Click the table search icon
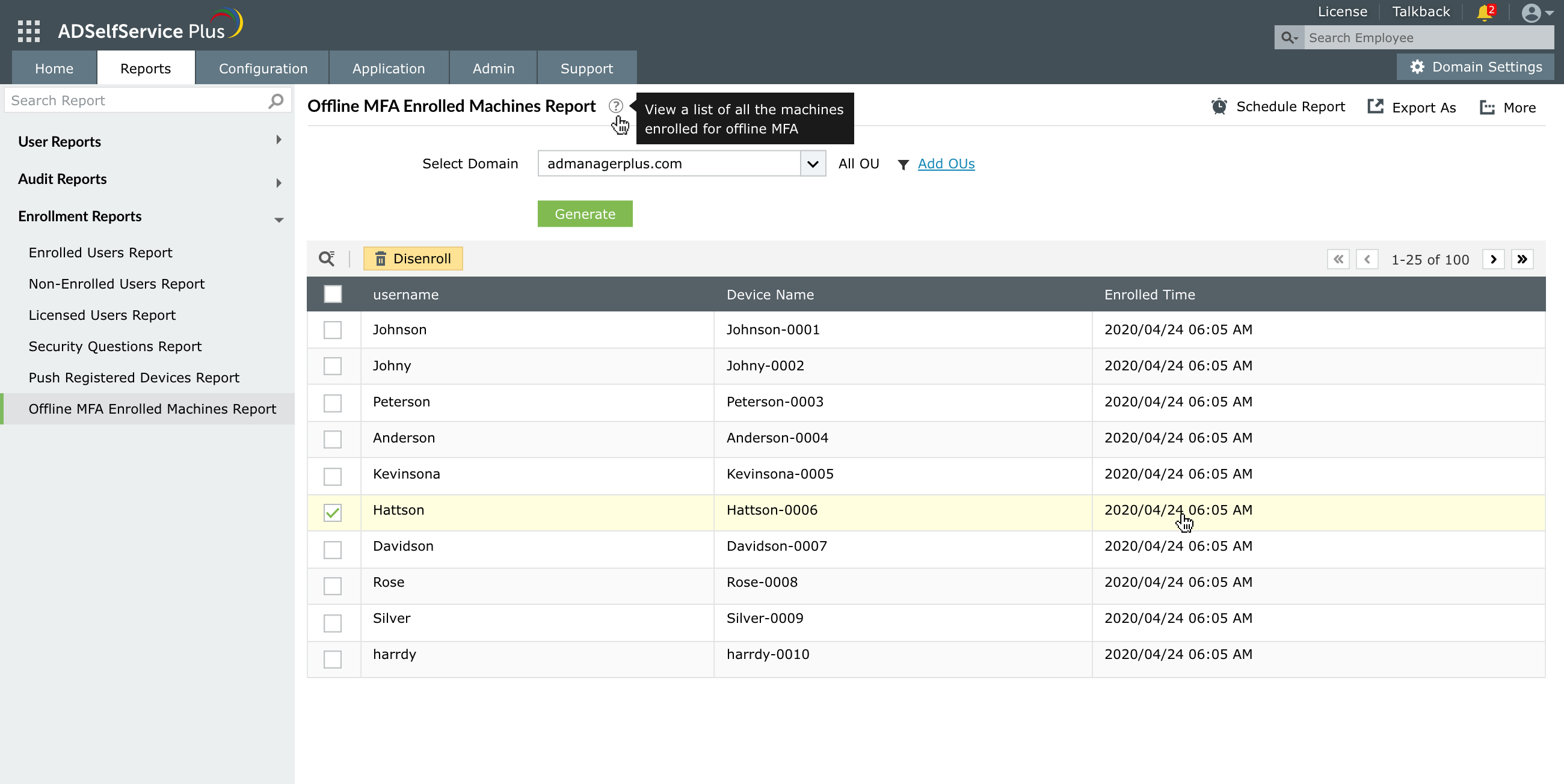The height and width of the screenshot is (784, 1564). (327, 259)
